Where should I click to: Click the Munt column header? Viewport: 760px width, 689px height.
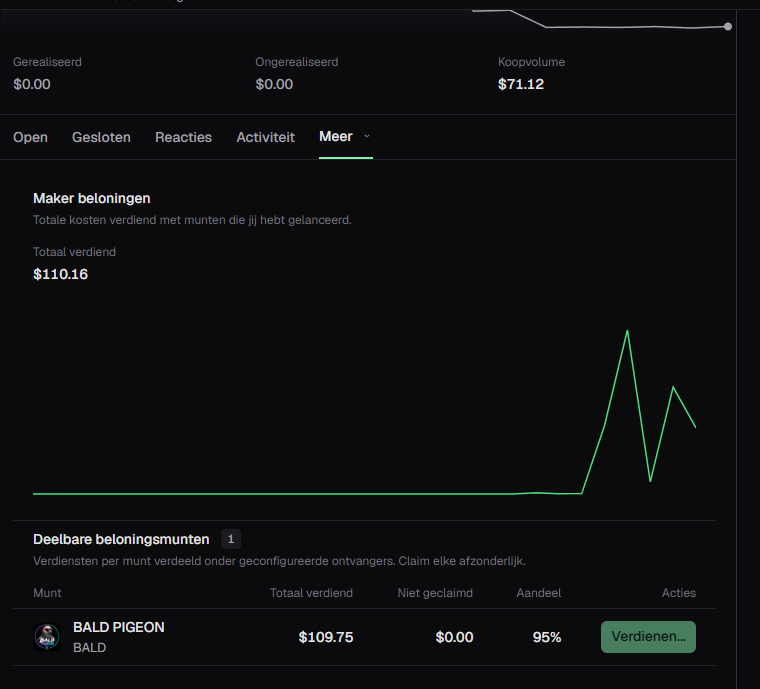point(47,593)
